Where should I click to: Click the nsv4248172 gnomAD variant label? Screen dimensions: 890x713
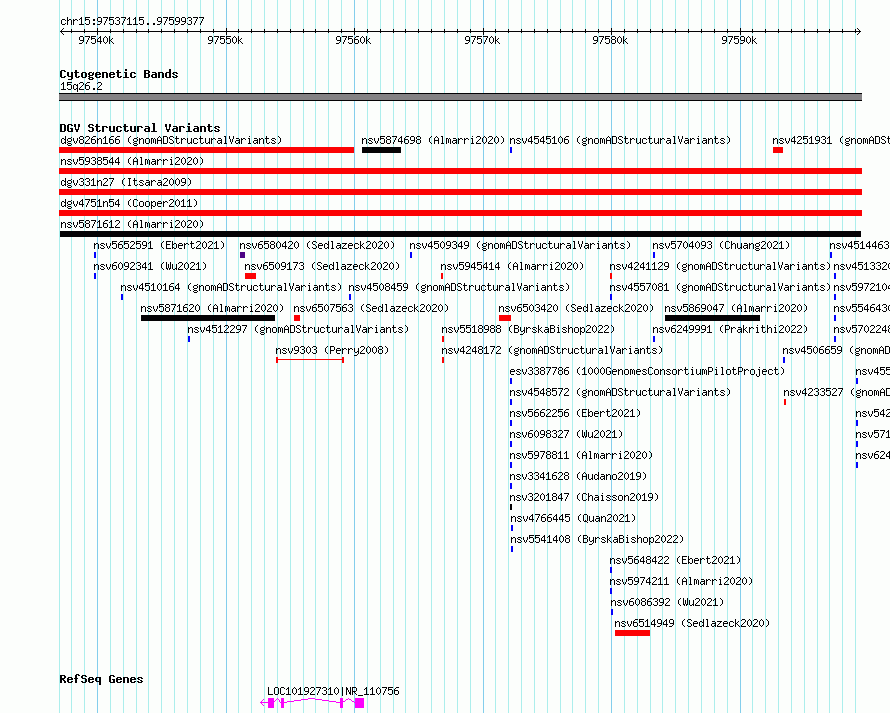click(x=552, y=350)
